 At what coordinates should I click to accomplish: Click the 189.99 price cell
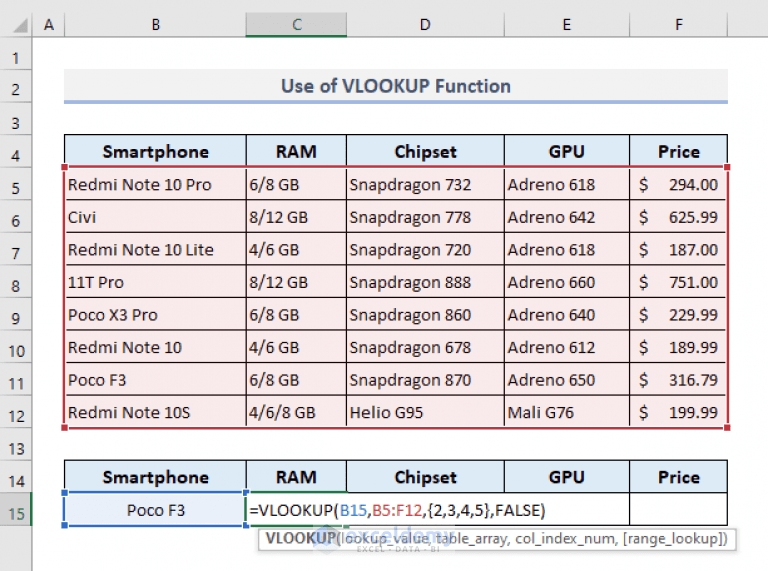pyautogui.click(x=678, y=347)
